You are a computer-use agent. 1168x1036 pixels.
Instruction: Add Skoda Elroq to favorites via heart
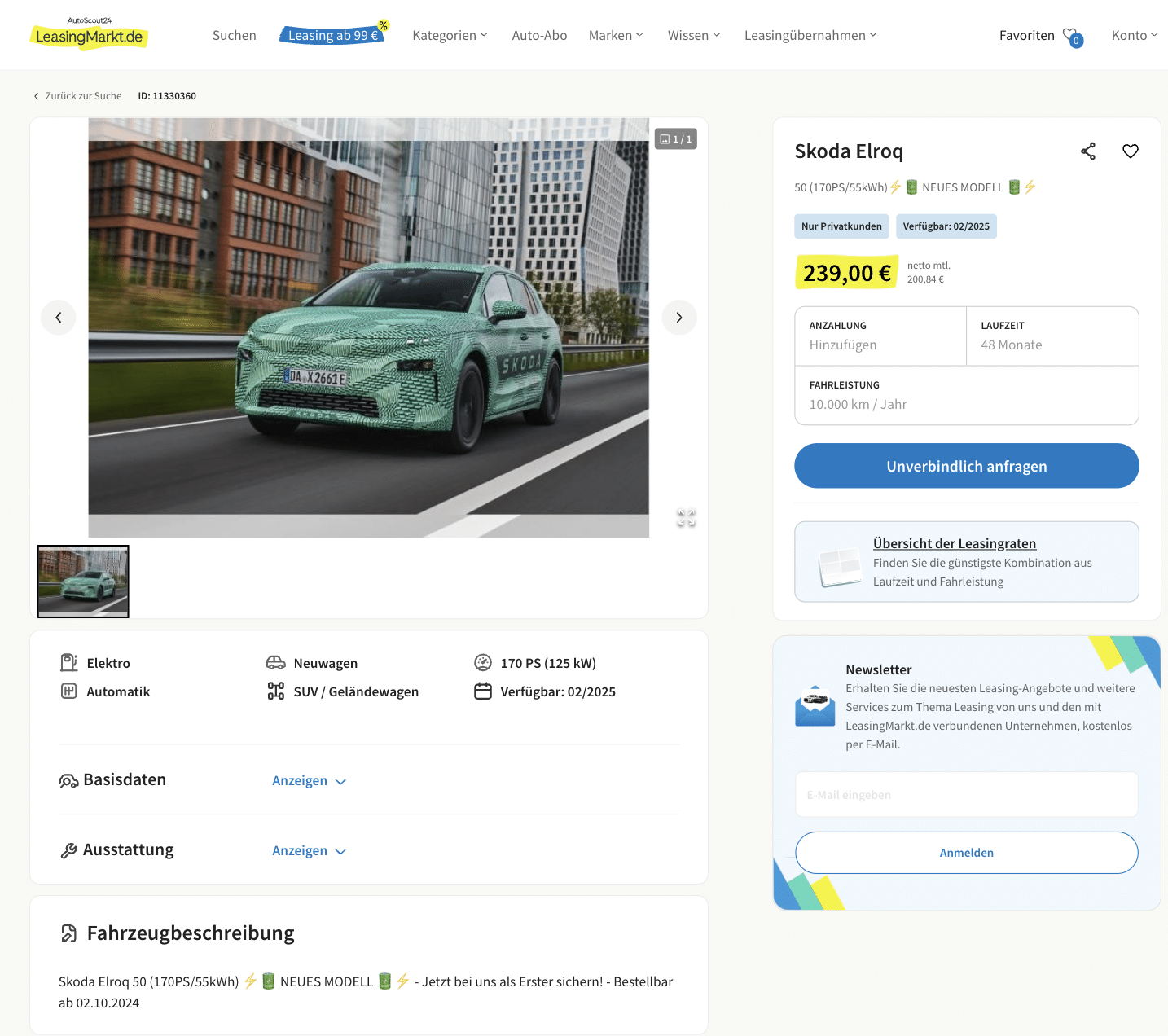1131,151
